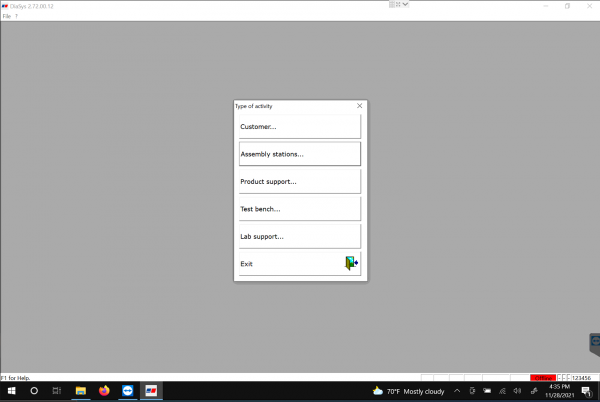The image size is (600, 402).
Task: Open File Explorer from the taskbar
Action: 80,391
